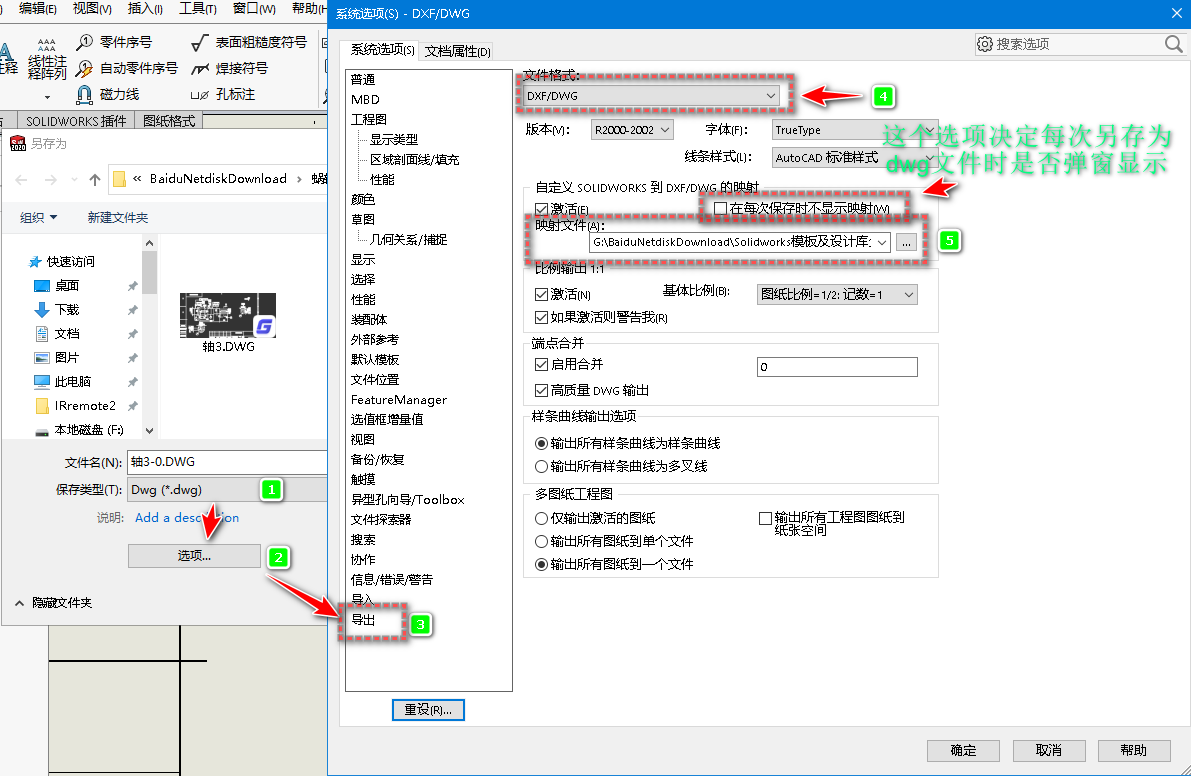
Task: Select Documents (文档) in sidebar
Action: click(x=67, y=333)
